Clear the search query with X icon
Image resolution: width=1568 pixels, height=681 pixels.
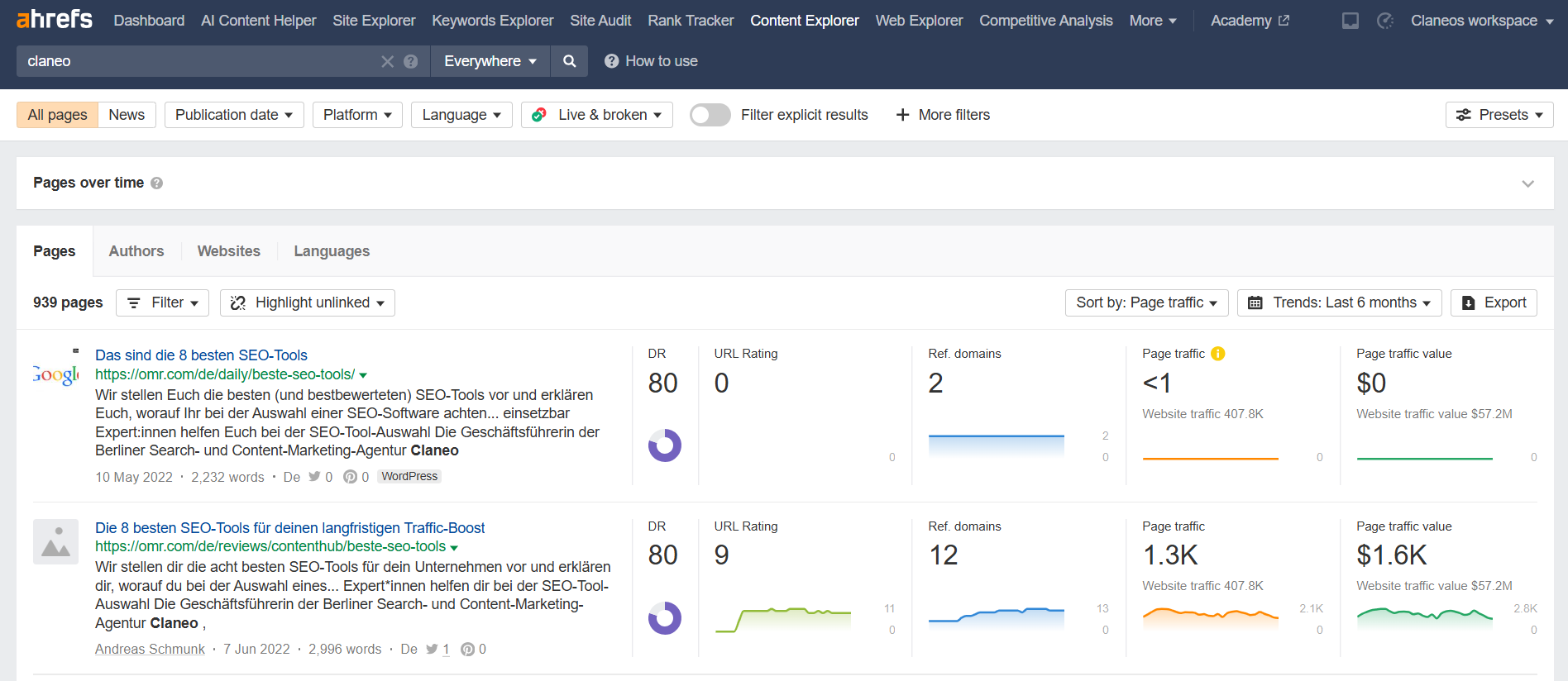pos(387,61)
